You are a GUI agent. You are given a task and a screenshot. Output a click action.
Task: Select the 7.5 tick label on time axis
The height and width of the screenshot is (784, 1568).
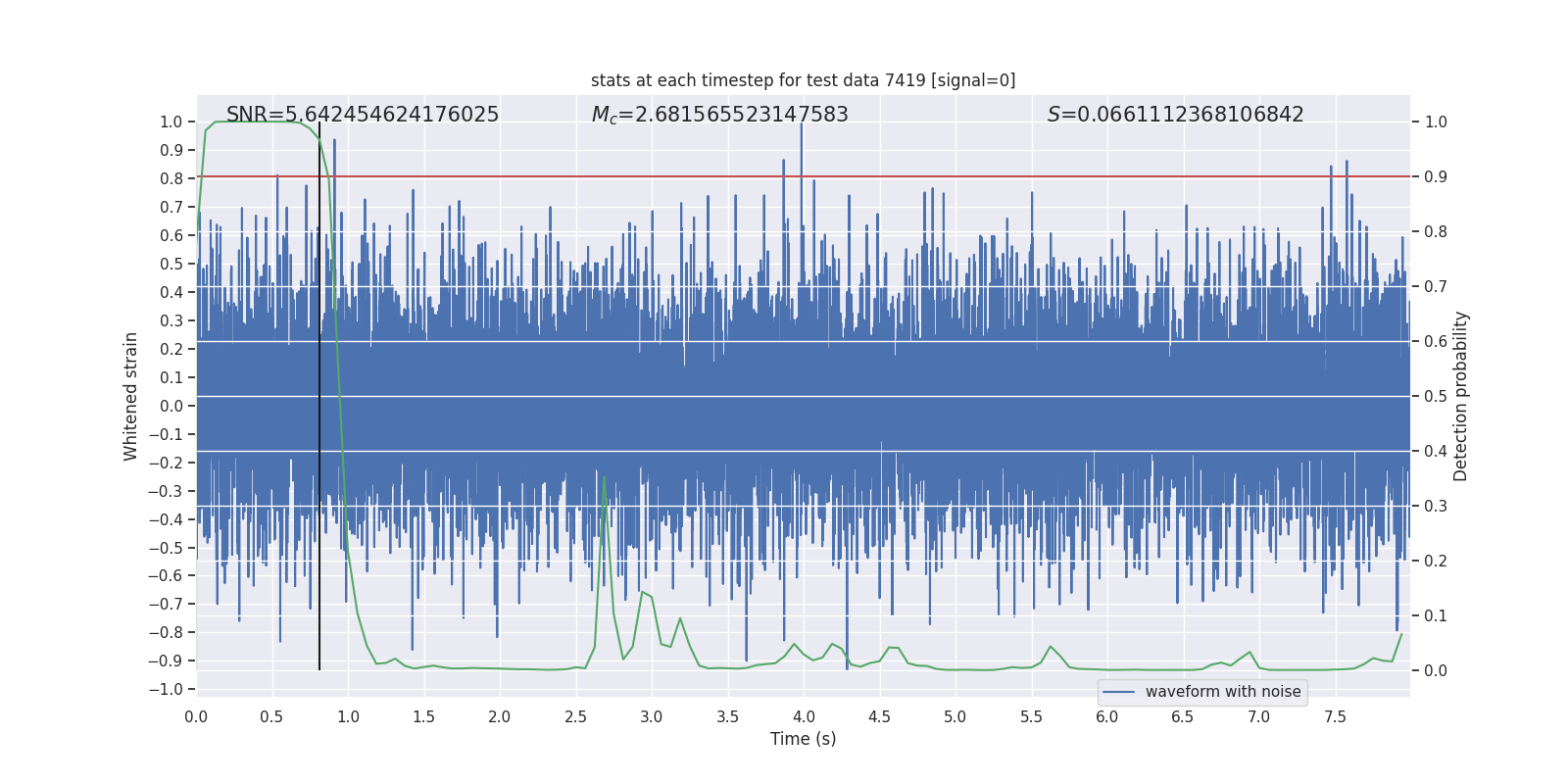coord(1334,716)
